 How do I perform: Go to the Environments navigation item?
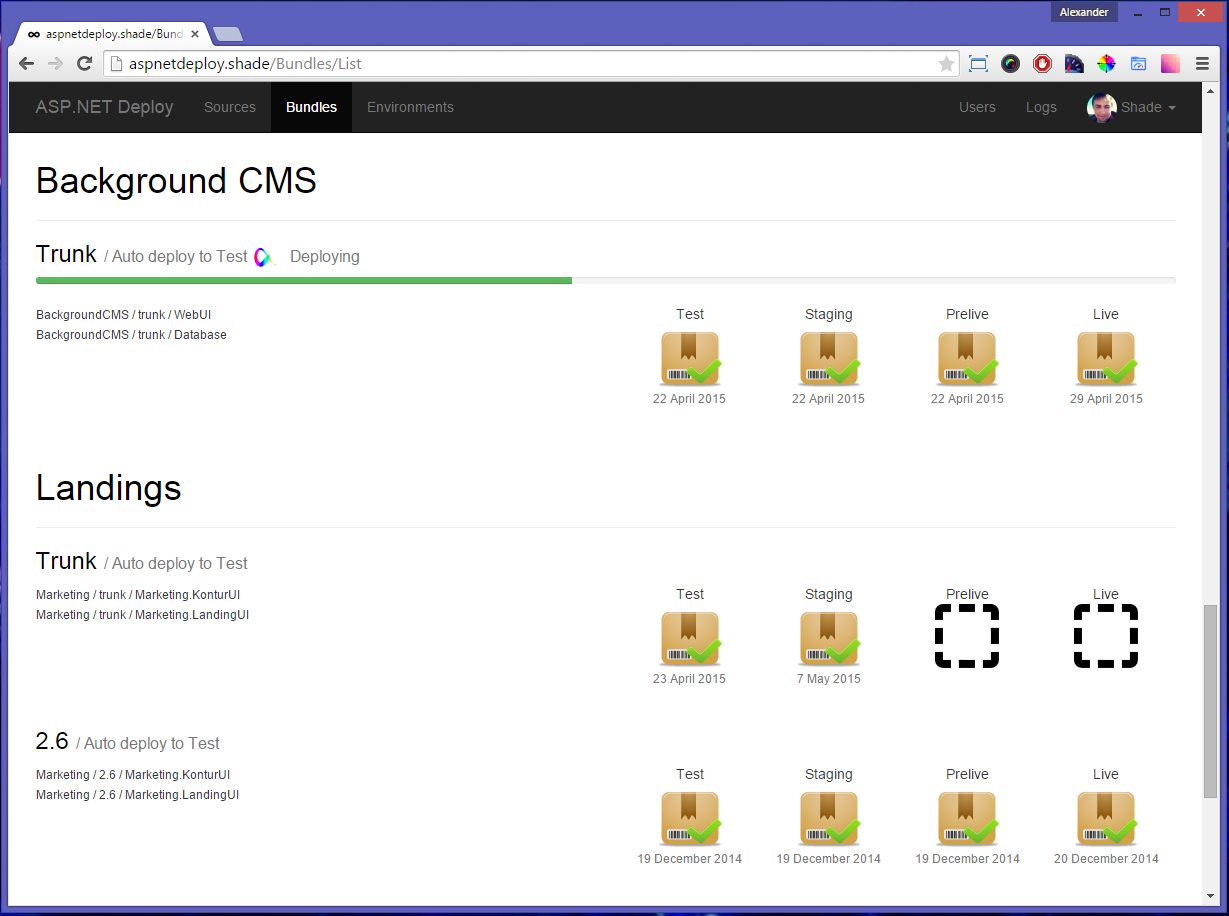tap(410, 107)
